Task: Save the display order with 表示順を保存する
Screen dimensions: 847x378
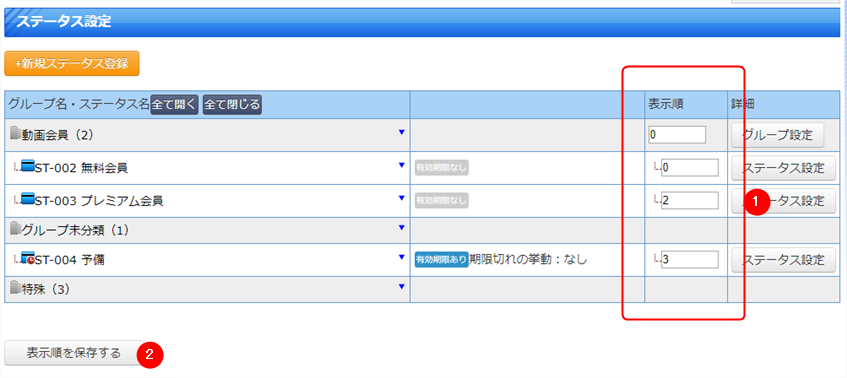Action: pos(74,353)
